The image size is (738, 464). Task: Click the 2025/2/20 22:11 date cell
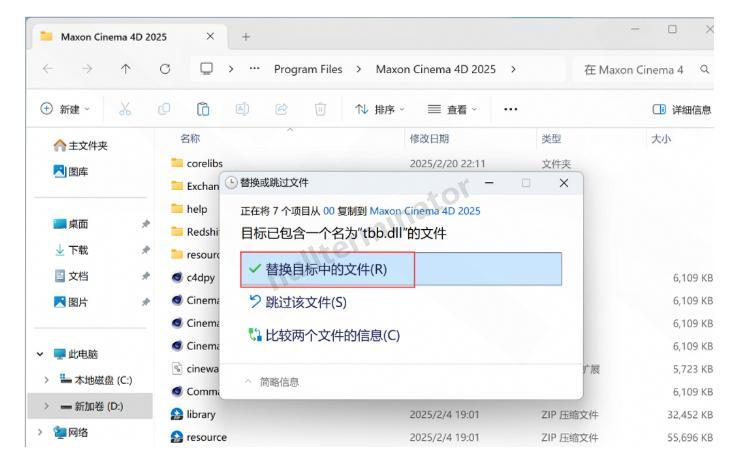coord(447,163)
